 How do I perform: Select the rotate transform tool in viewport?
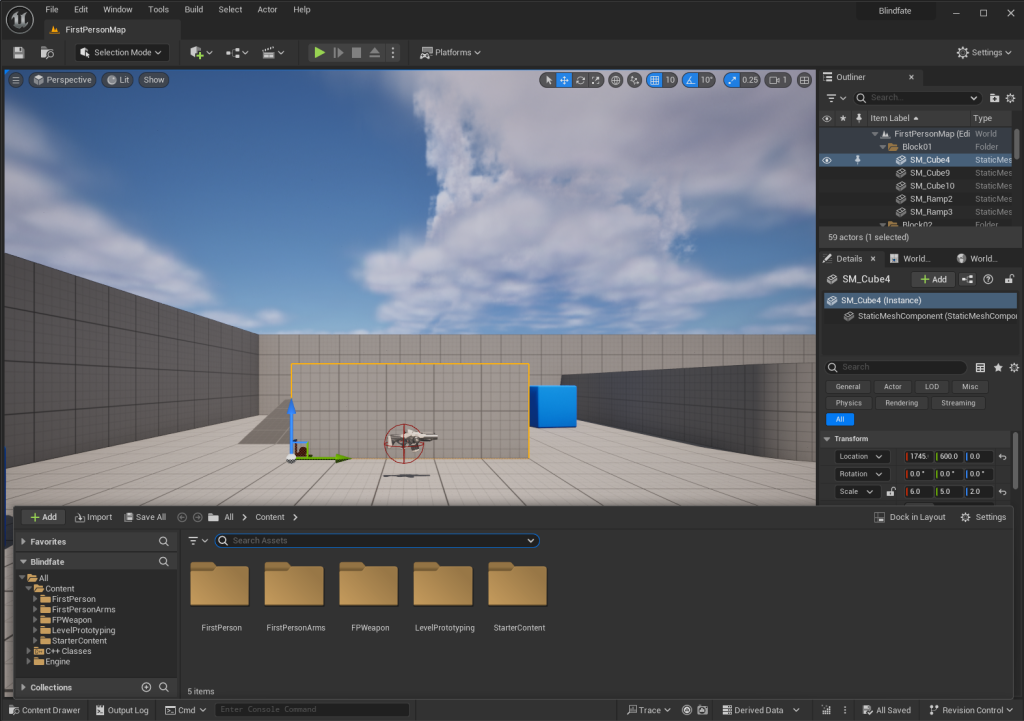pos(580,80)
